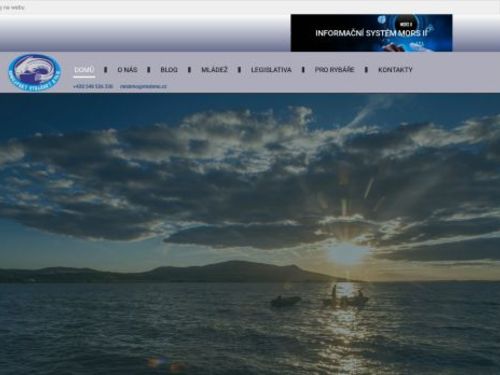Screen dimensions: 500x375
Task: Open the LEGISLATIVA menu
Action: pos(271,70)
